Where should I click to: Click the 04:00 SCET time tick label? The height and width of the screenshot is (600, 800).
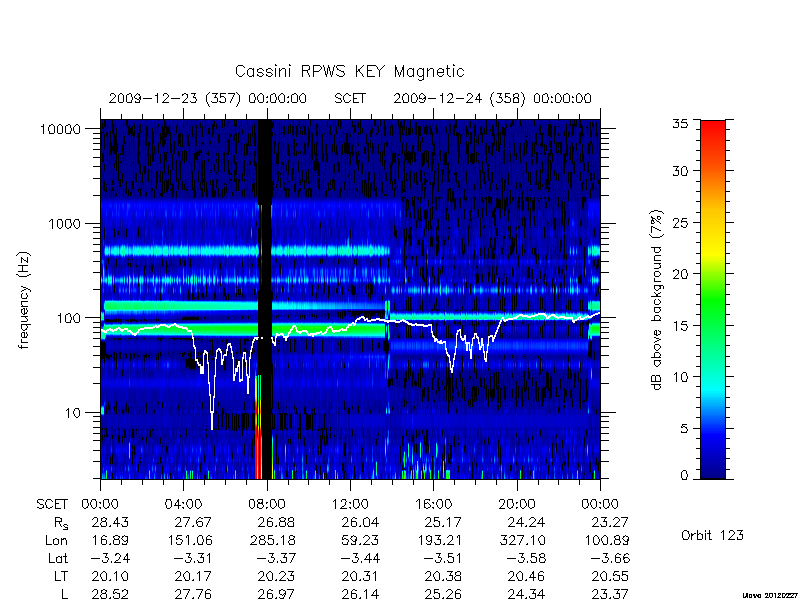(x=183, y=505)
